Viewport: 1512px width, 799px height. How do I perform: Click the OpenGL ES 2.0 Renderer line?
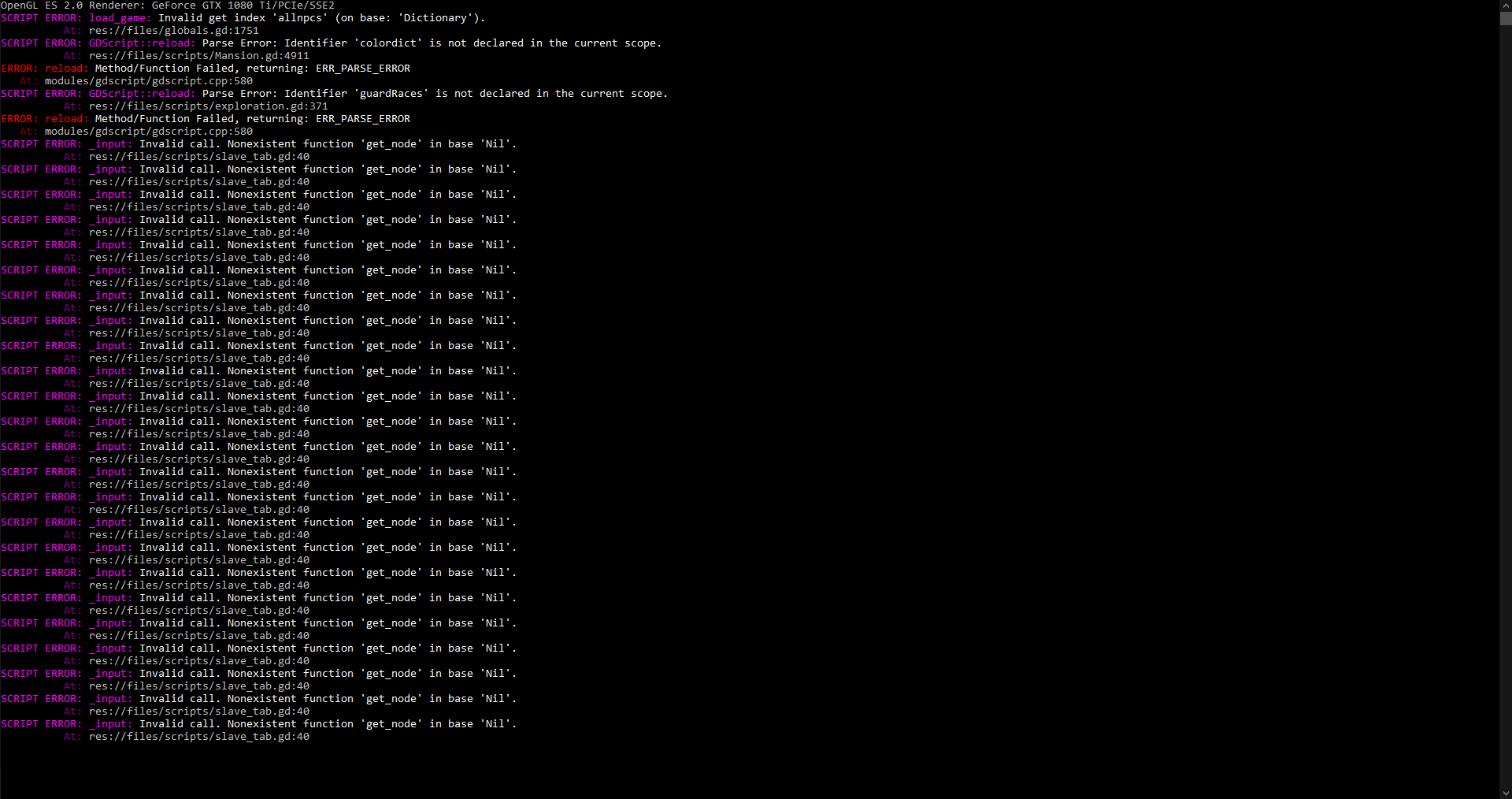coord(168,6)
